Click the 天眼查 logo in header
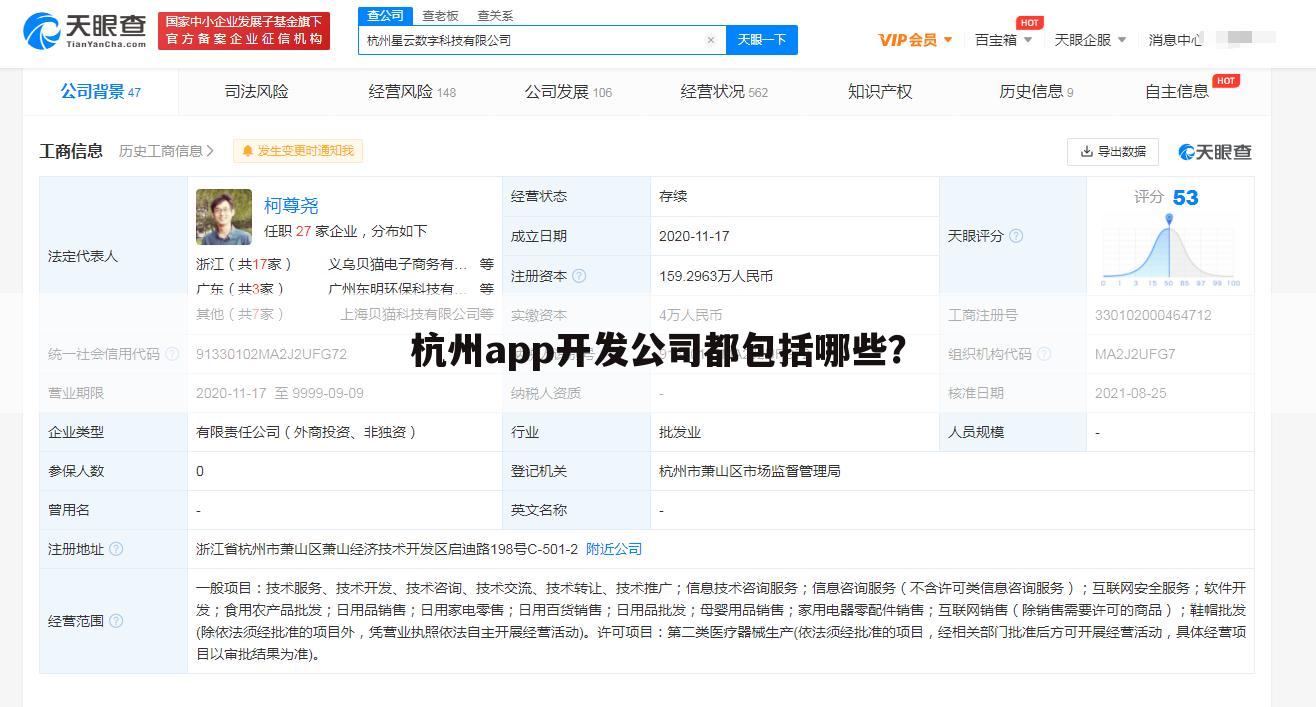Screen dimensions: 1316x707 (85, 31)
